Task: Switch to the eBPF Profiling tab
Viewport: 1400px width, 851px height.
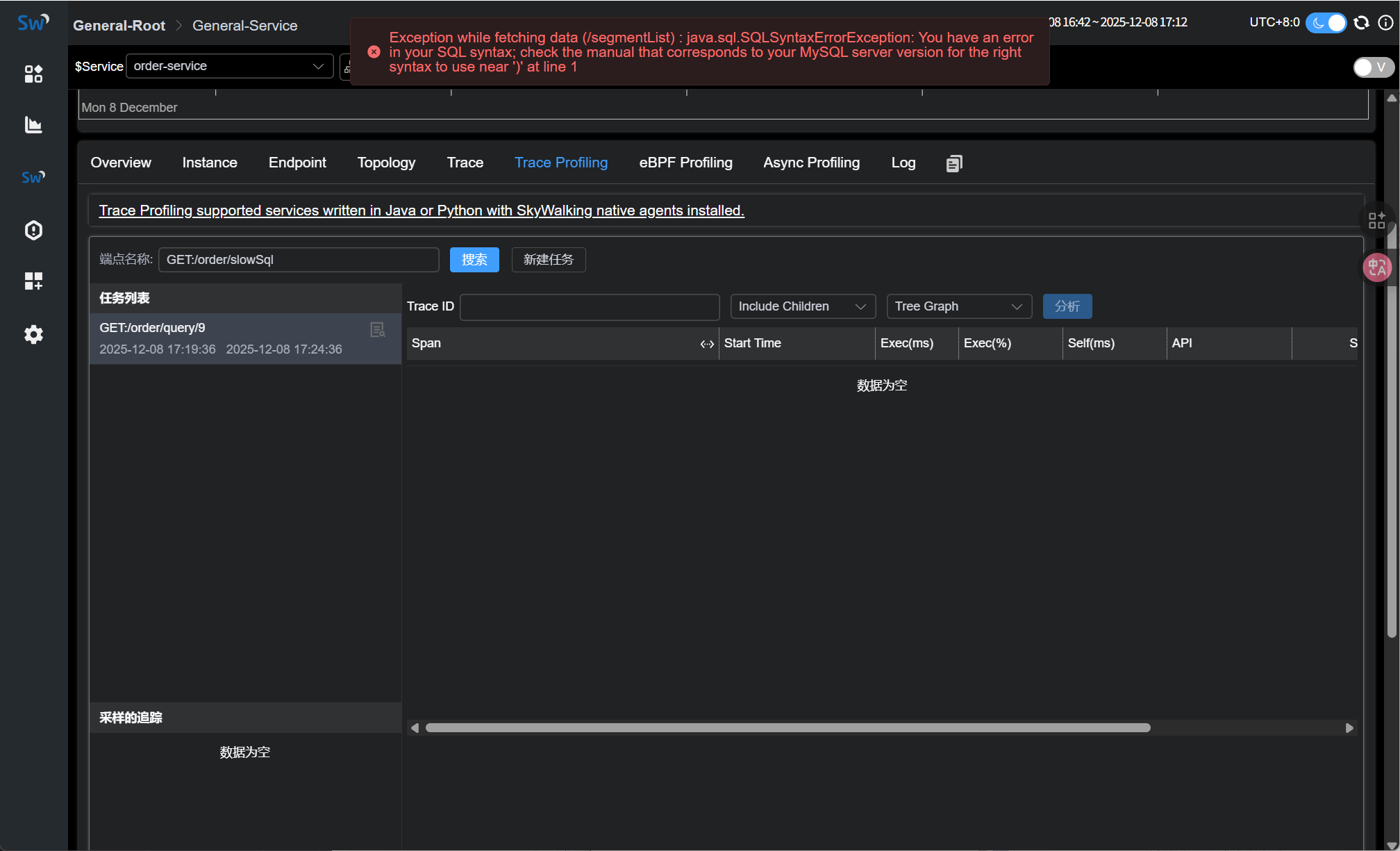Action: coord(685,163)
